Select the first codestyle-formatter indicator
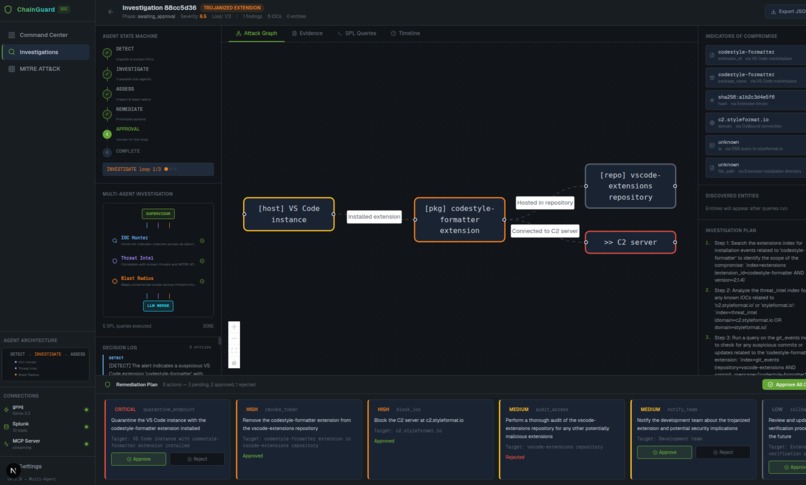 coord(756,54)
